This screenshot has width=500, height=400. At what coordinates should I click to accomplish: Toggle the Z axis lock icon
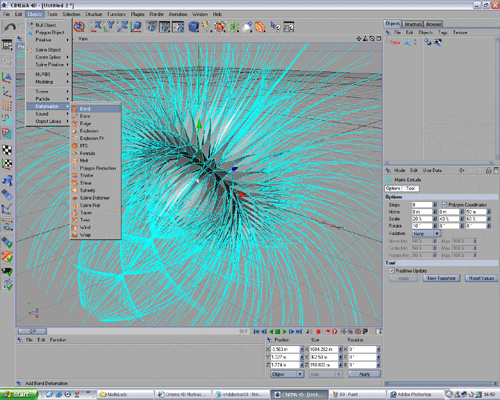[x=123, y=27]
